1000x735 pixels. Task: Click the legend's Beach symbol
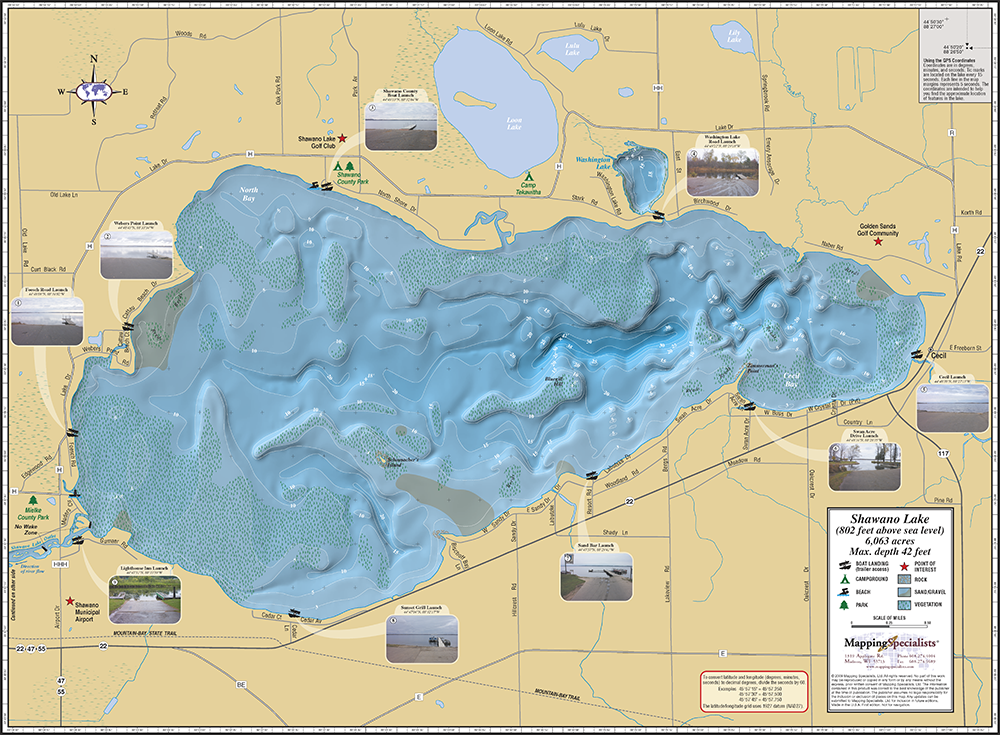pyautogui.click(x=844, y=592)
